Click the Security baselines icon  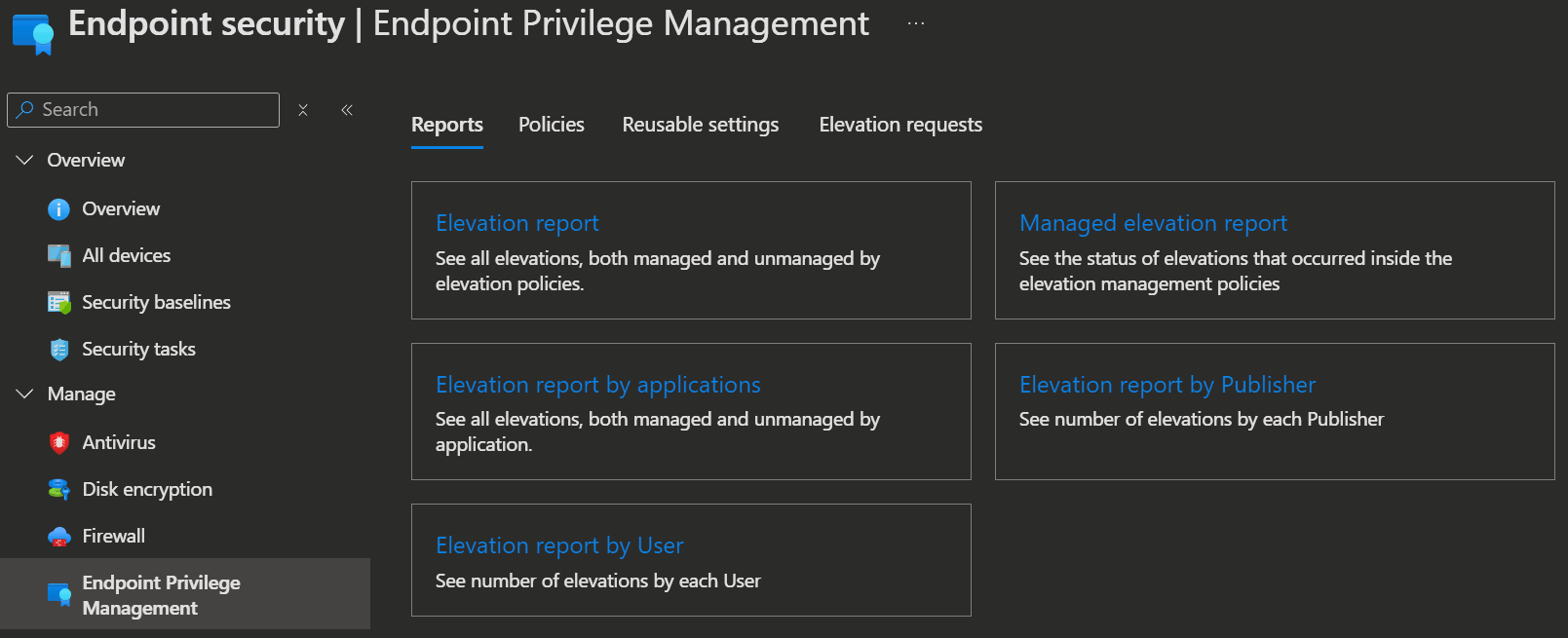click(58, 303)
